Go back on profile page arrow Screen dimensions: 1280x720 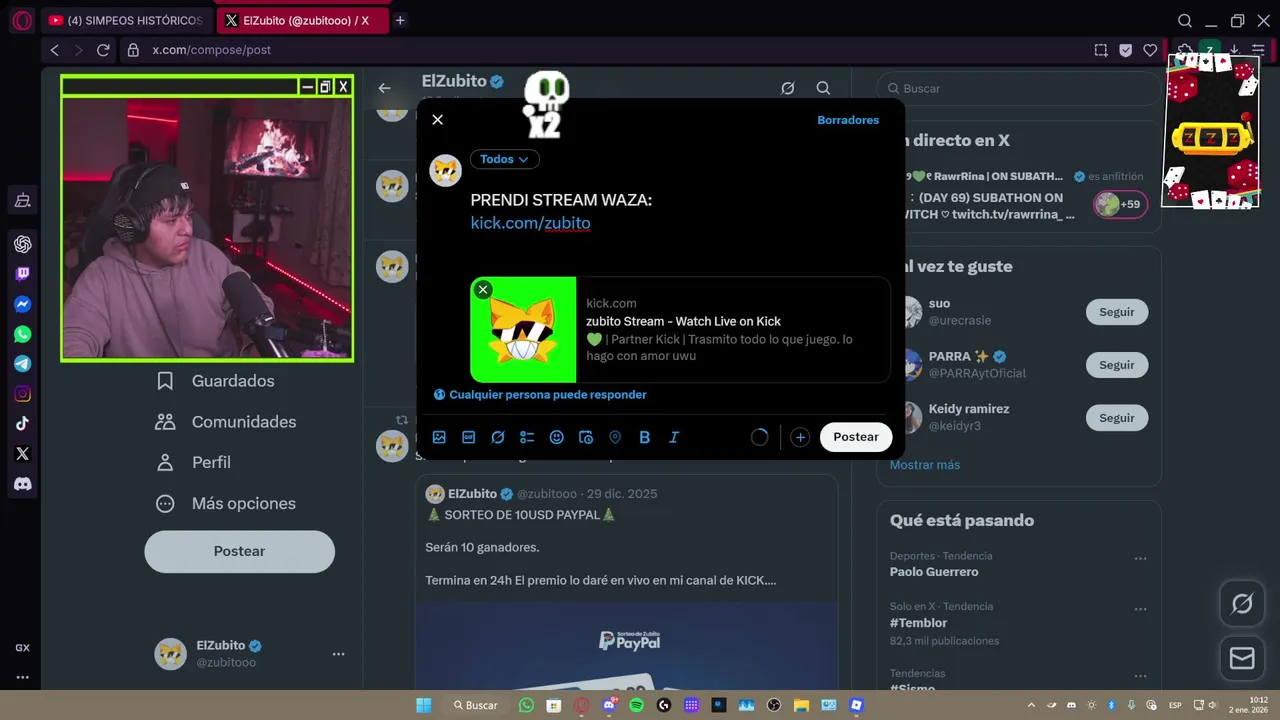click(x=384, y=88)
